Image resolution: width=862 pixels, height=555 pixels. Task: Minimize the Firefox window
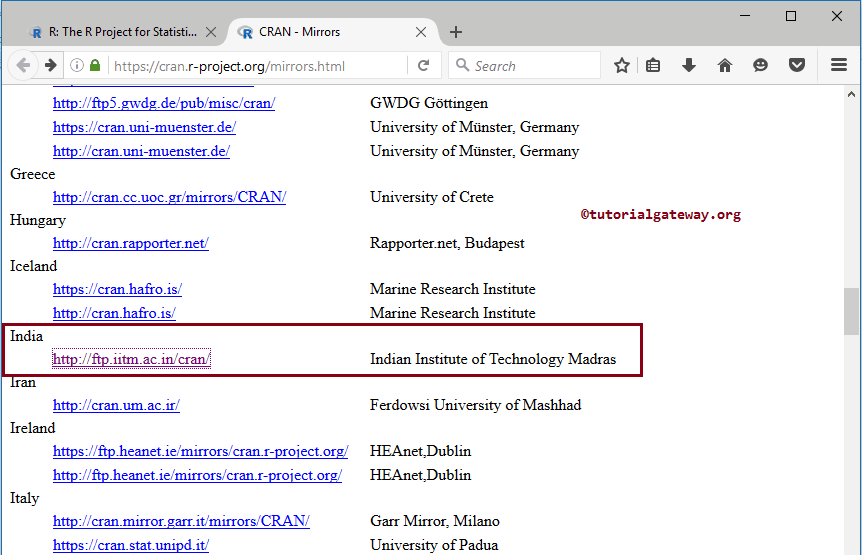[x=745, y=16]
